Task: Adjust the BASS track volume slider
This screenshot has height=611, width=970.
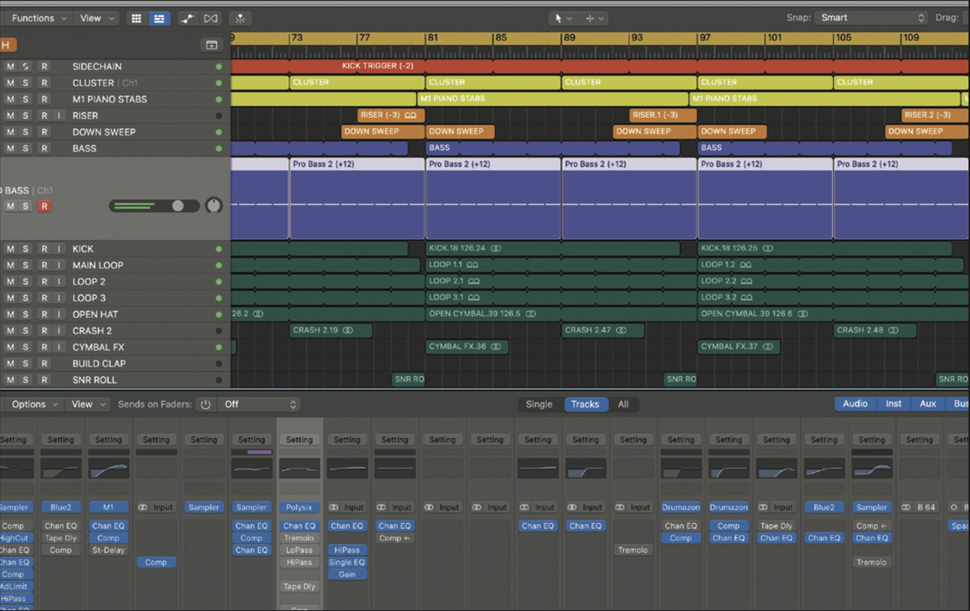Action: pos(155,206)
